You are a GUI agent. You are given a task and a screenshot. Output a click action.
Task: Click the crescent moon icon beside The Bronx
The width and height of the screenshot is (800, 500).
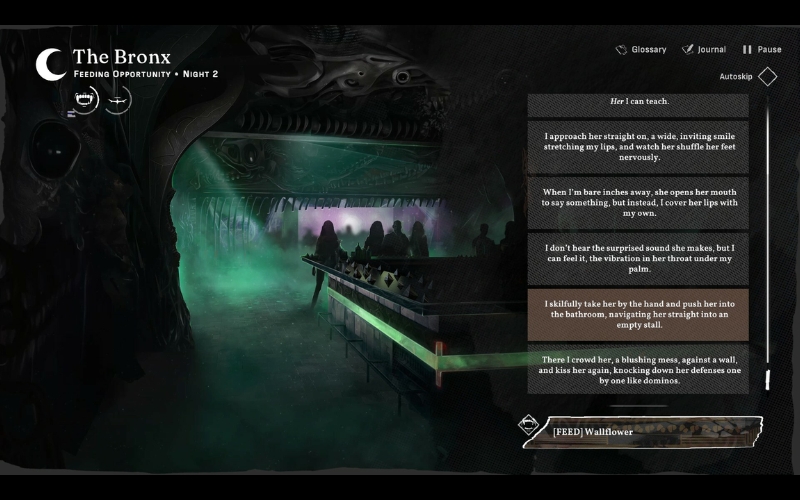(x=50, y=64)
